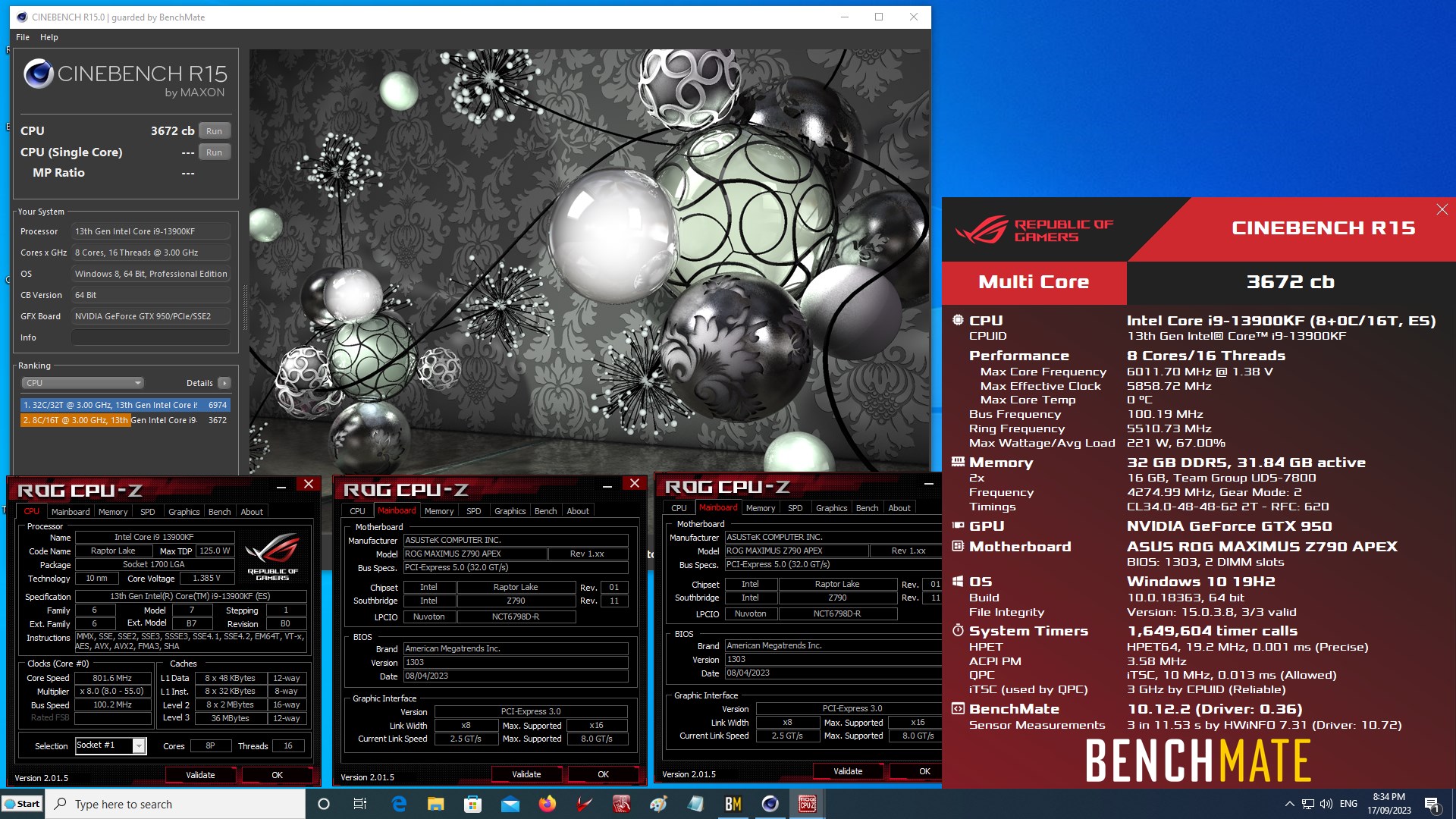1456x819 pixels.
Task: Click the GFX Board field in Cinebench
Action: [x=151, y=316]
